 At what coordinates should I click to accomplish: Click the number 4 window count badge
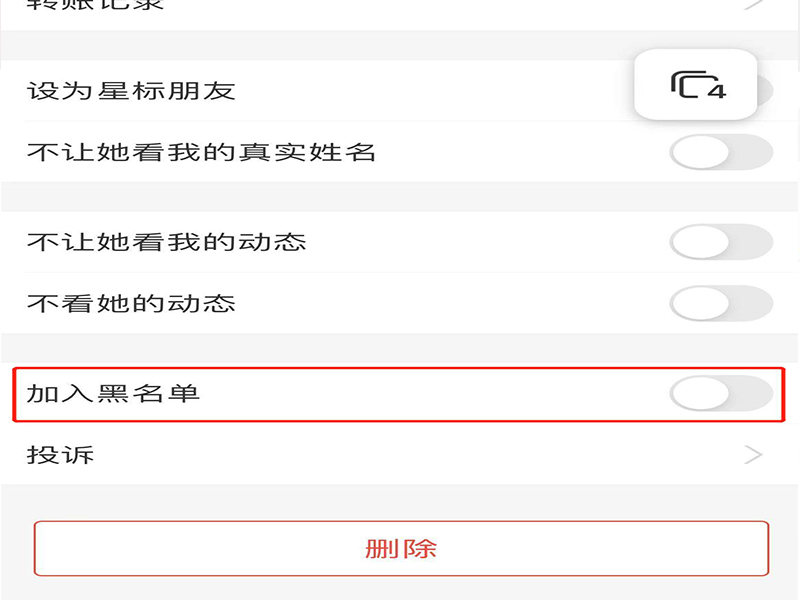(716, 91)
